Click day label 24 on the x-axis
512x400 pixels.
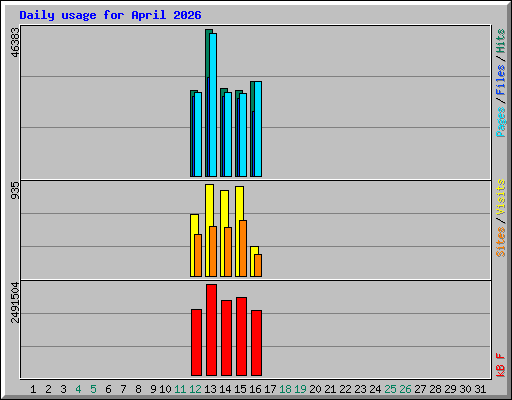[x=375, y=389]
